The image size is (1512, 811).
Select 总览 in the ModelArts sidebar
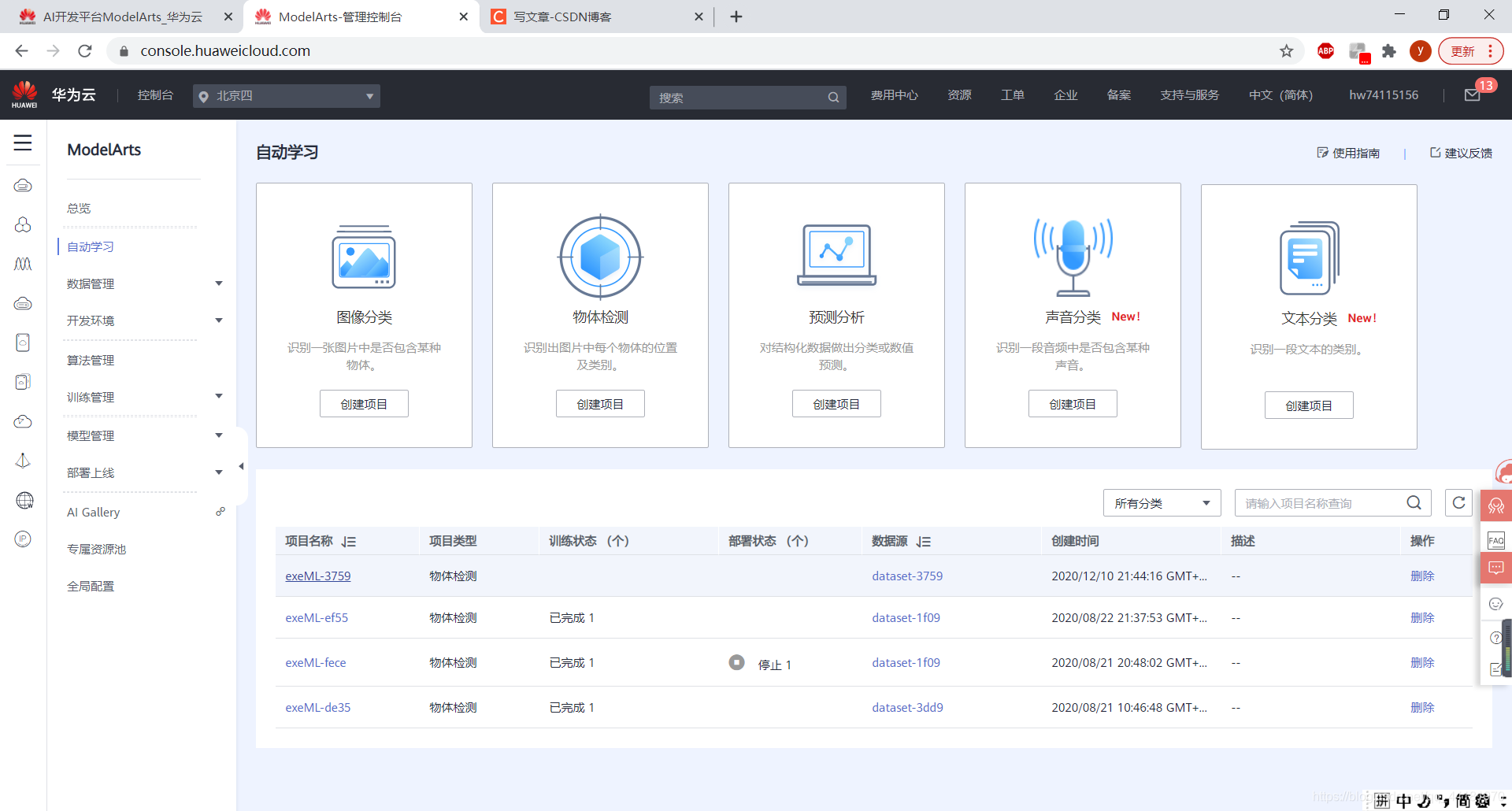click(79, 208)
